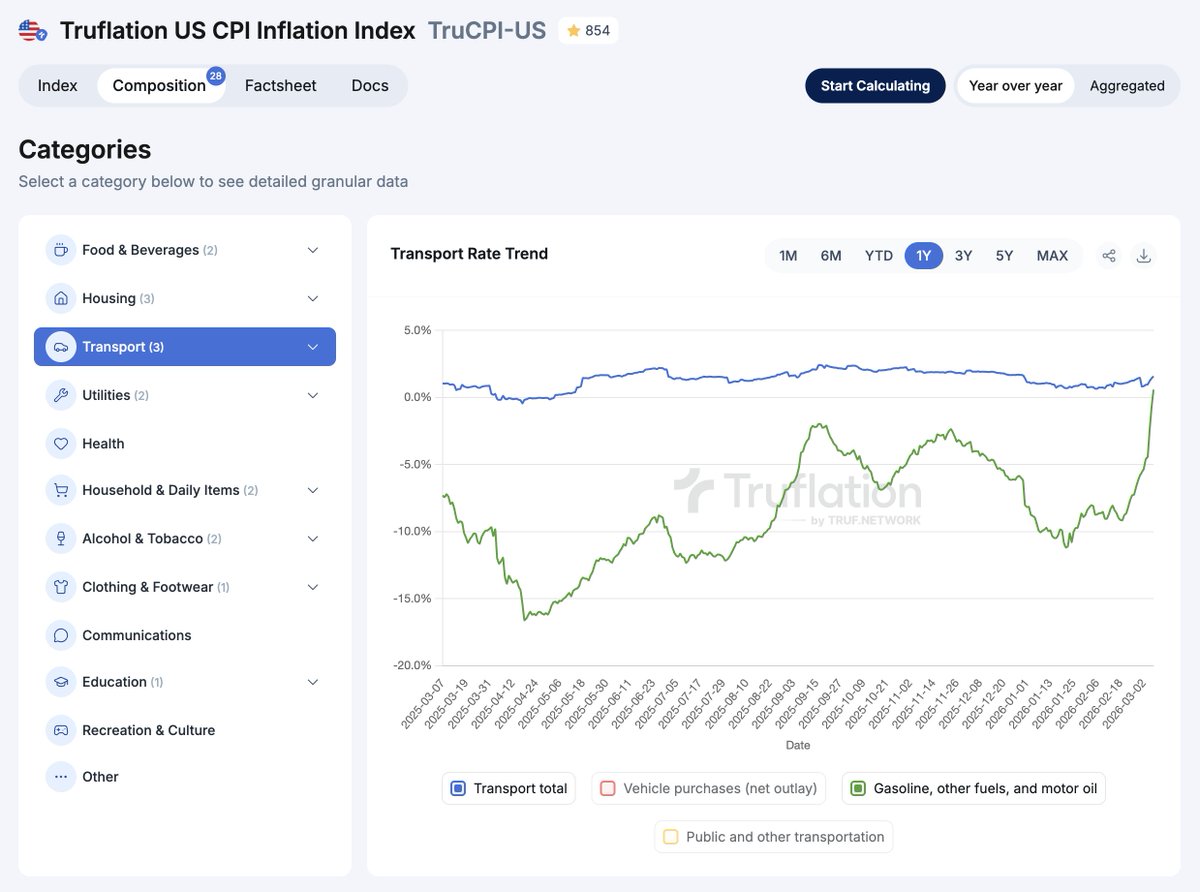Enable the Vehicle purchases (net outlay) series
This screenshot has width=1200, height=892.
click(708, 788)
